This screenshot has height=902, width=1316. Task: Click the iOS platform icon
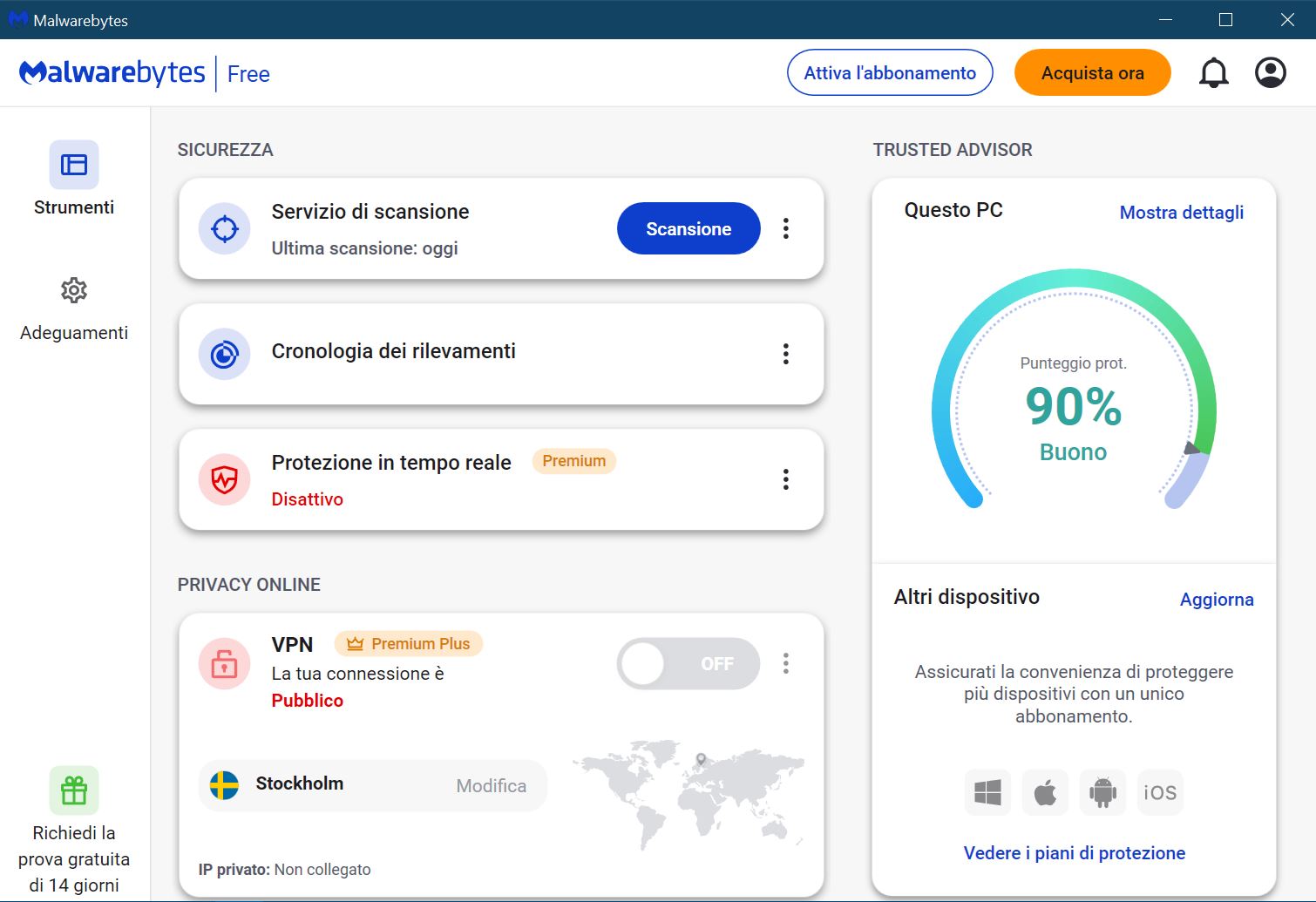pos(1160,792)
